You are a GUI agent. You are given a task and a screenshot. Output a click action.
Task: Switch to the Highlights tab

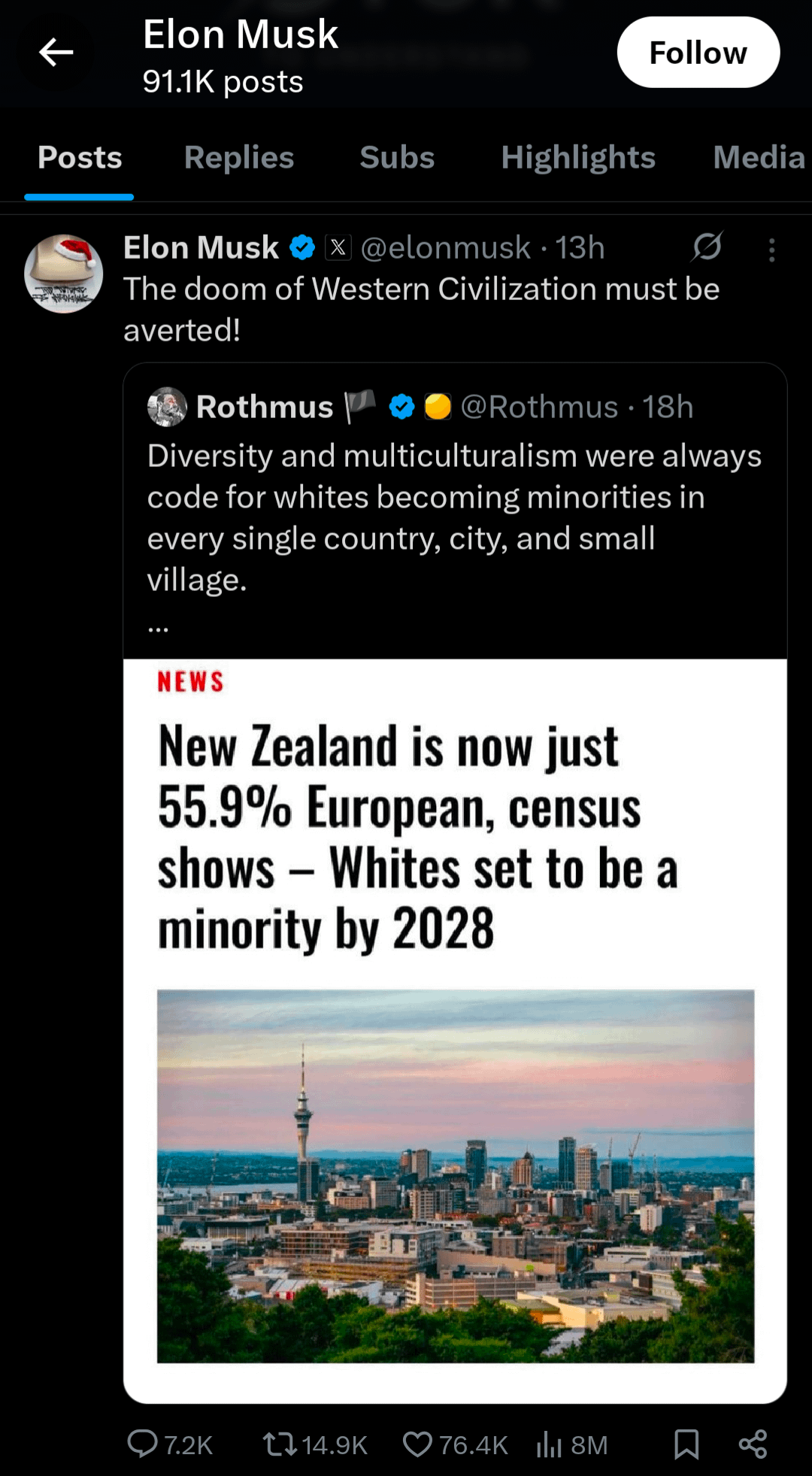click(x=578, y=158)
